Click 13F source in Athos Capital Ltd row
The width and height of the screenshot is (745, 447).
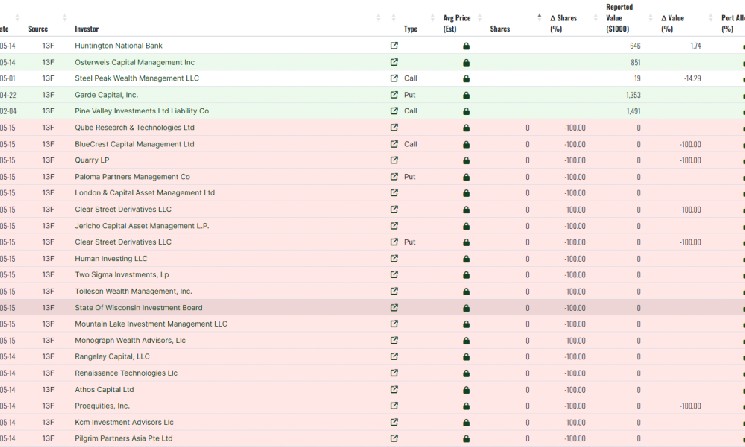click(x=48, y=390)
